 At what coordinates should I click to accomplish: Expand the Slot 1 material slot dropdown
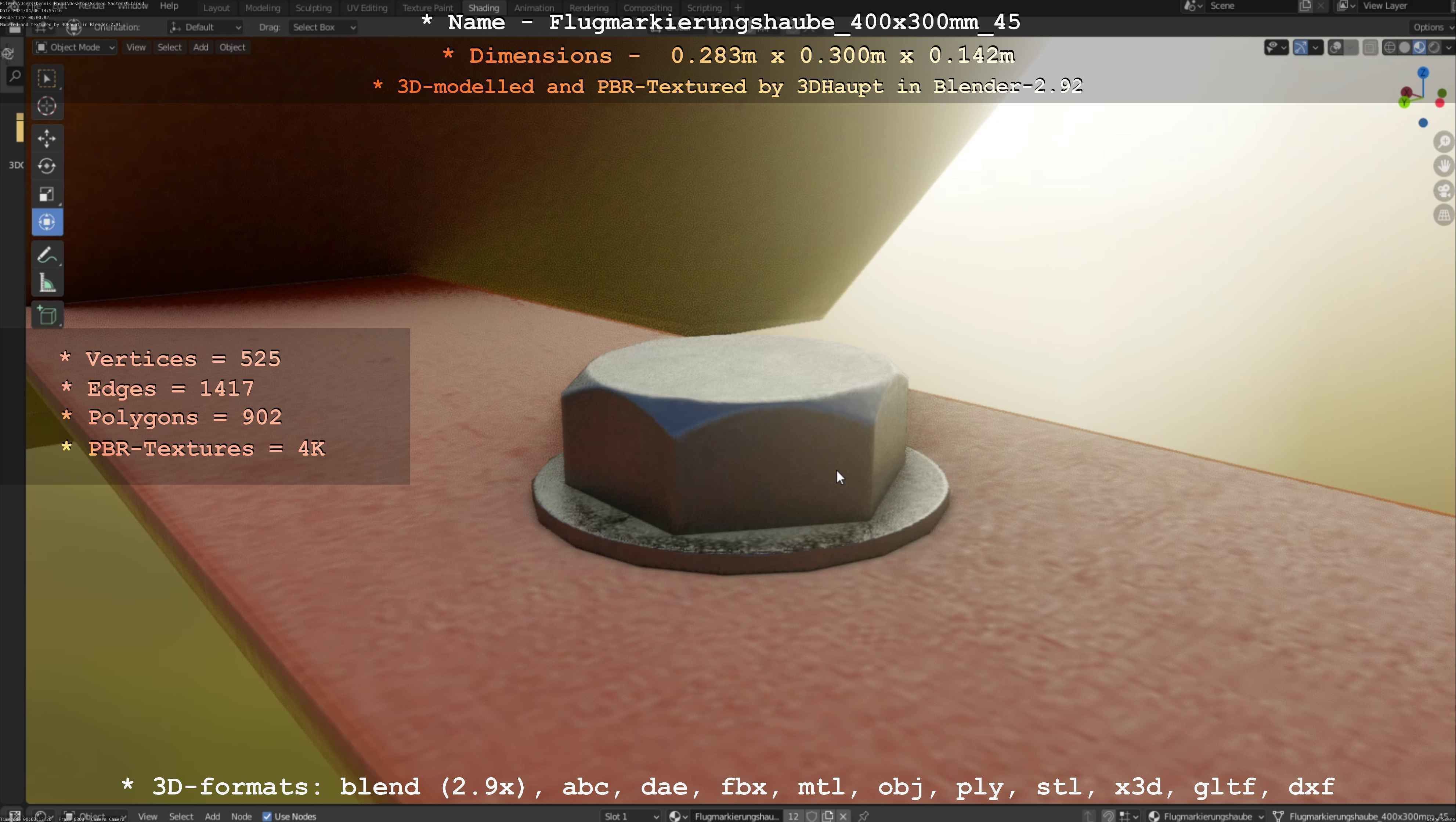tap(631, 816)
